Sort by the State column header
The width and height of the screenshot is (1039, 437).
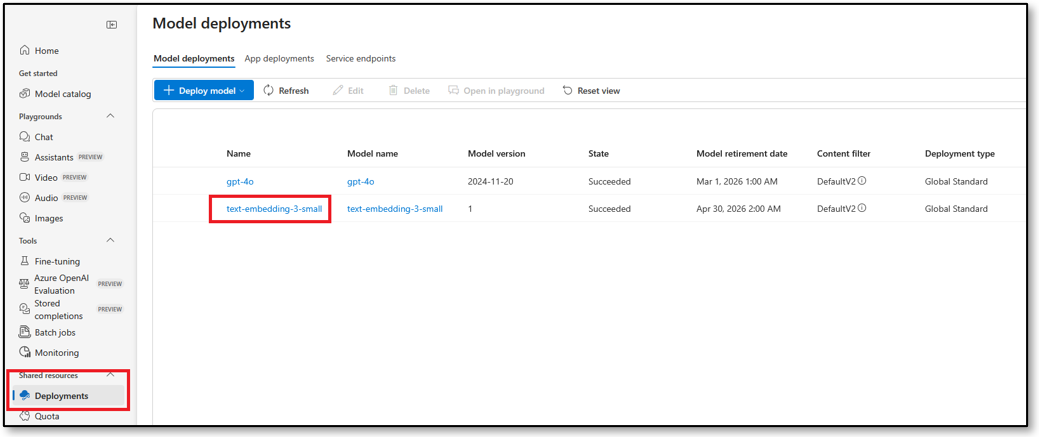tap(598, 153)
